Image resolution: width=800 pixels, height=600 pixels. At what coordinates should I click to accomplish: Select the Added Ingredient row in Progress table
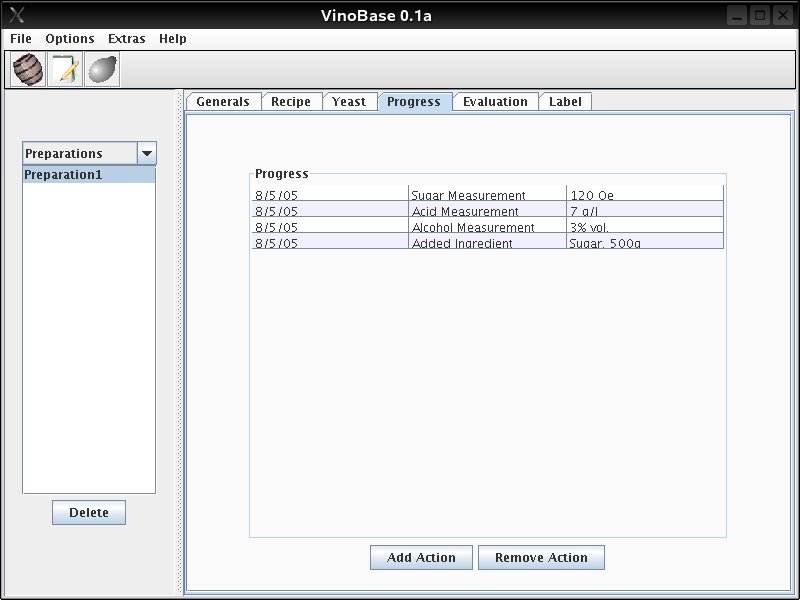click(x=487, y=242)
